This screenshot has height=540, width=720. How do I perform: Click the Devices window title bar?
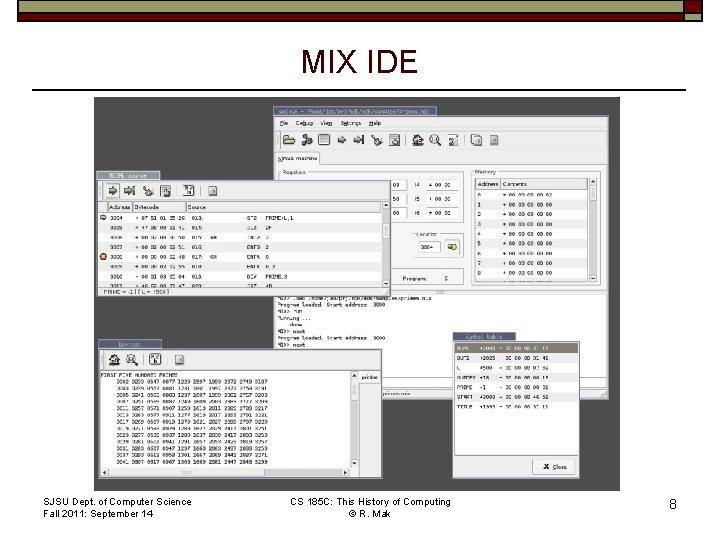130,344
